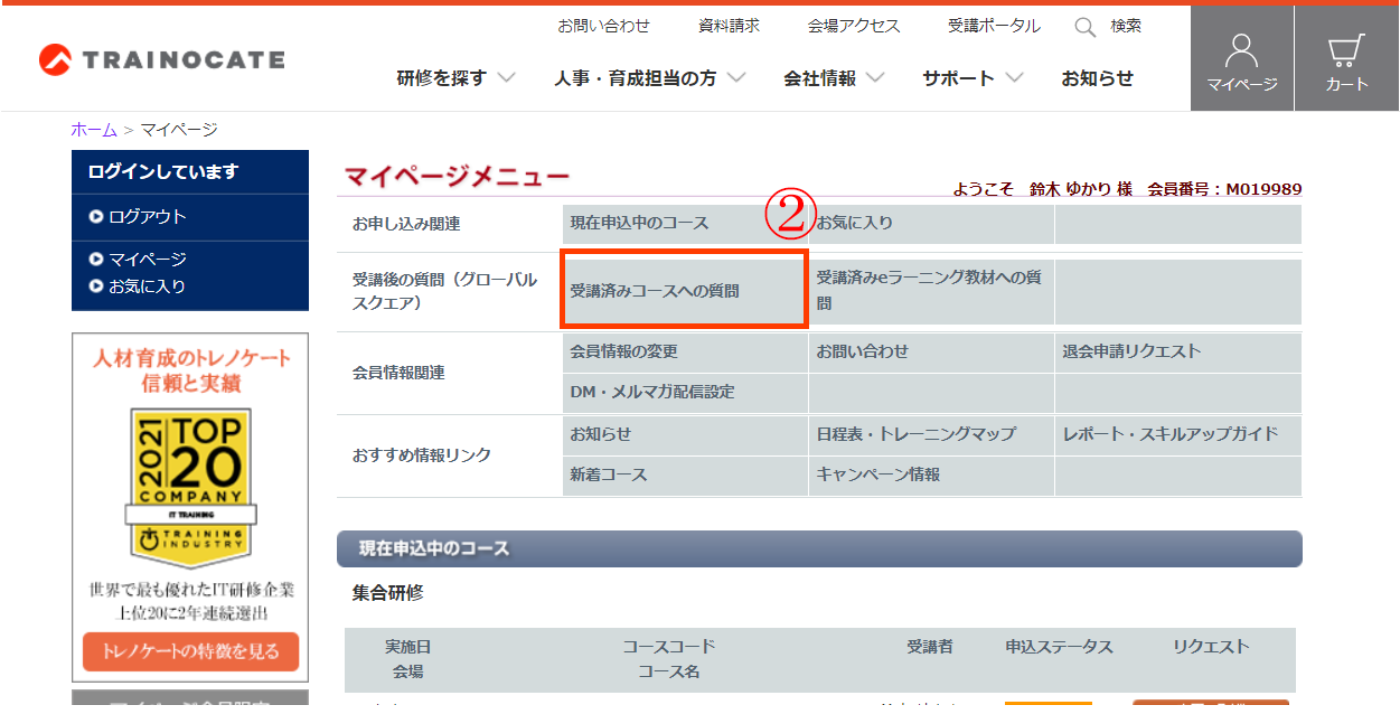This screenshot has width=1400, height=706.
Task: Click the リクエスト column header
Action: (x=1211, y=647)
